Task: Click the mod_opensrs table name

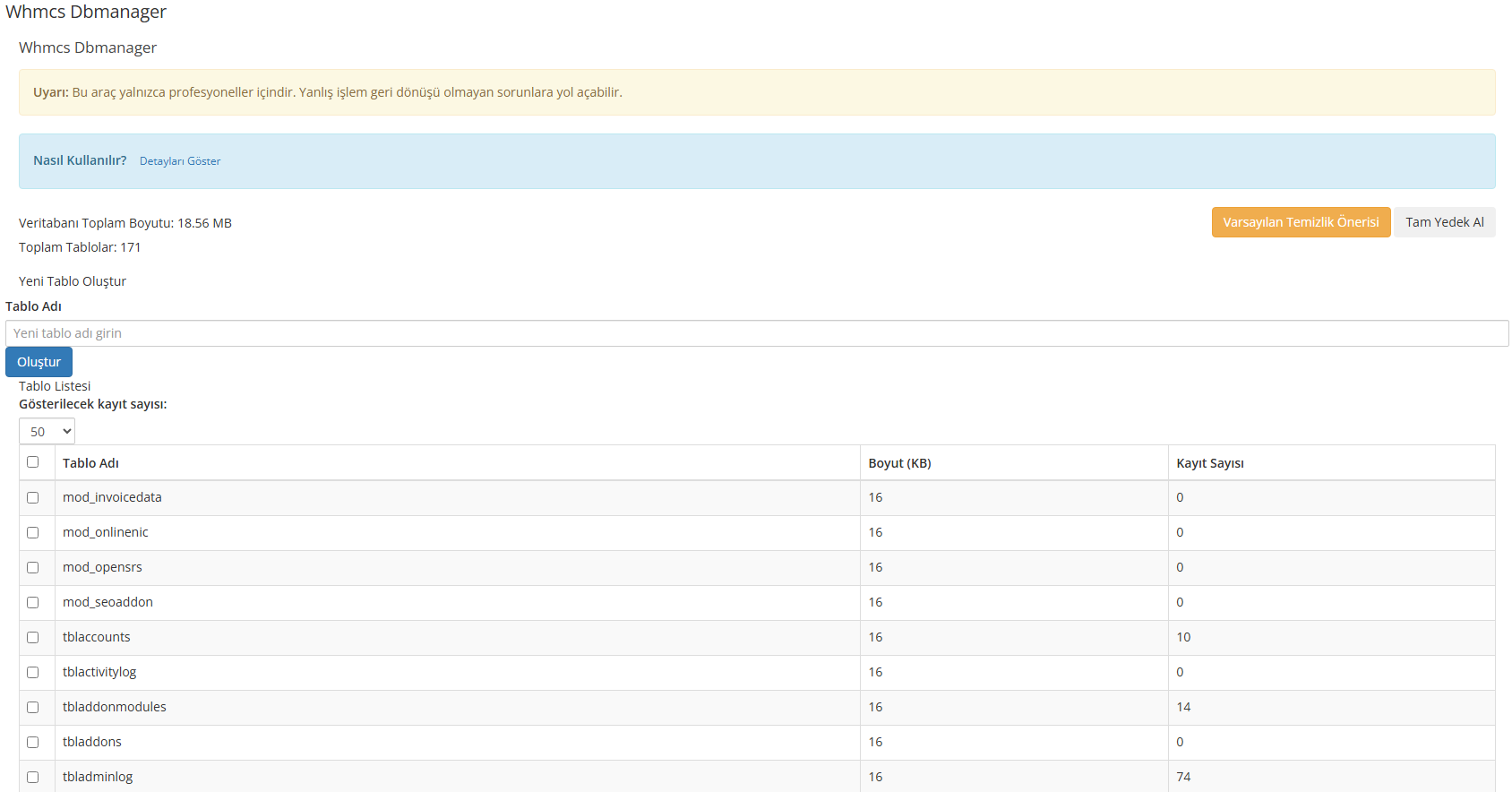Action: [102, 567]
